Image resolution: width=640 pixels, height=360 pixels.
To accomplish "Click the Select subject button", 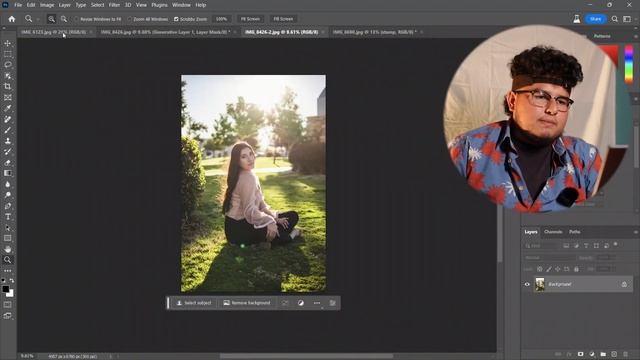I will (194, 303).
